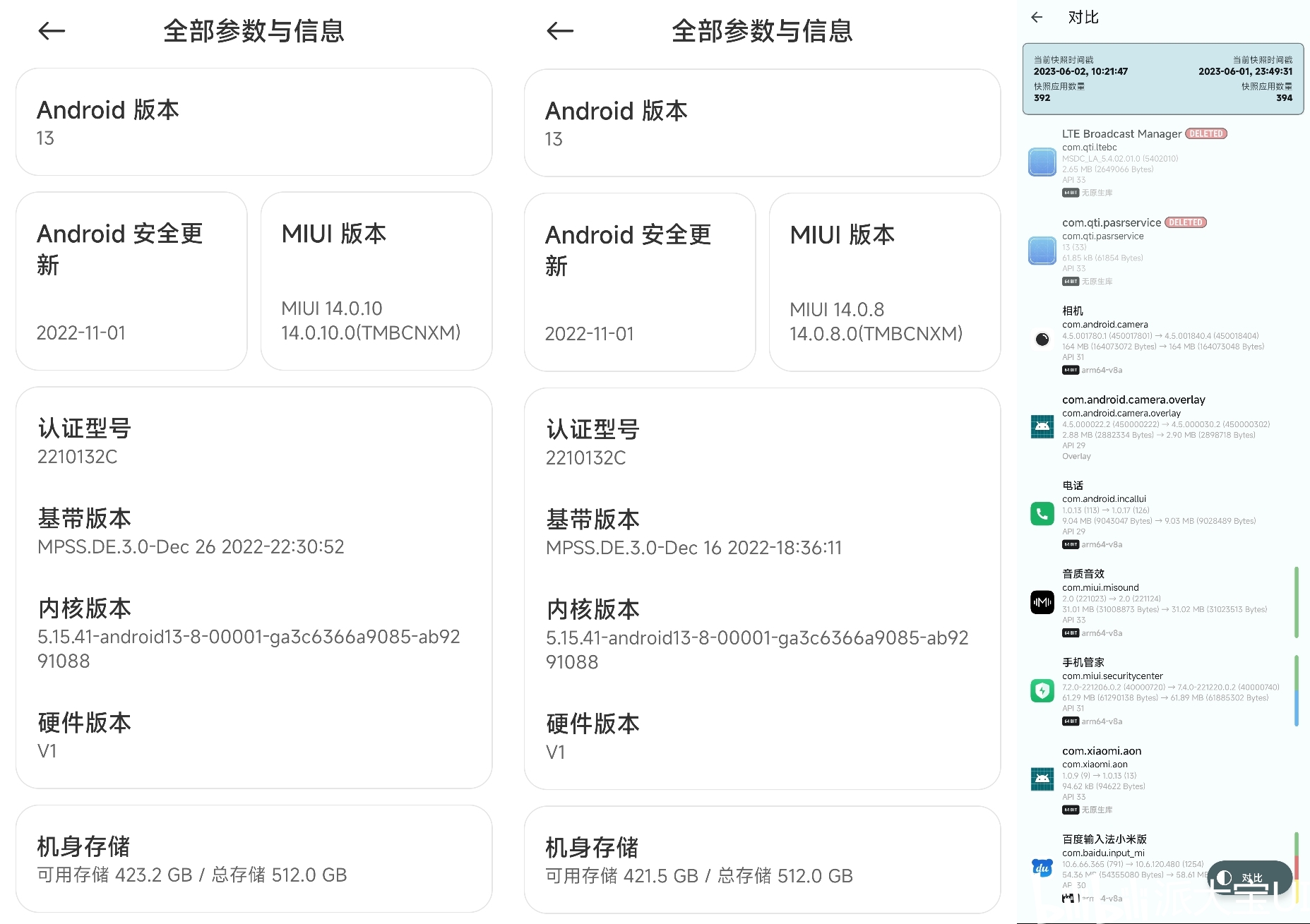
Task: Tap com.xiaomi.aon title entry
Action: 1102,751
